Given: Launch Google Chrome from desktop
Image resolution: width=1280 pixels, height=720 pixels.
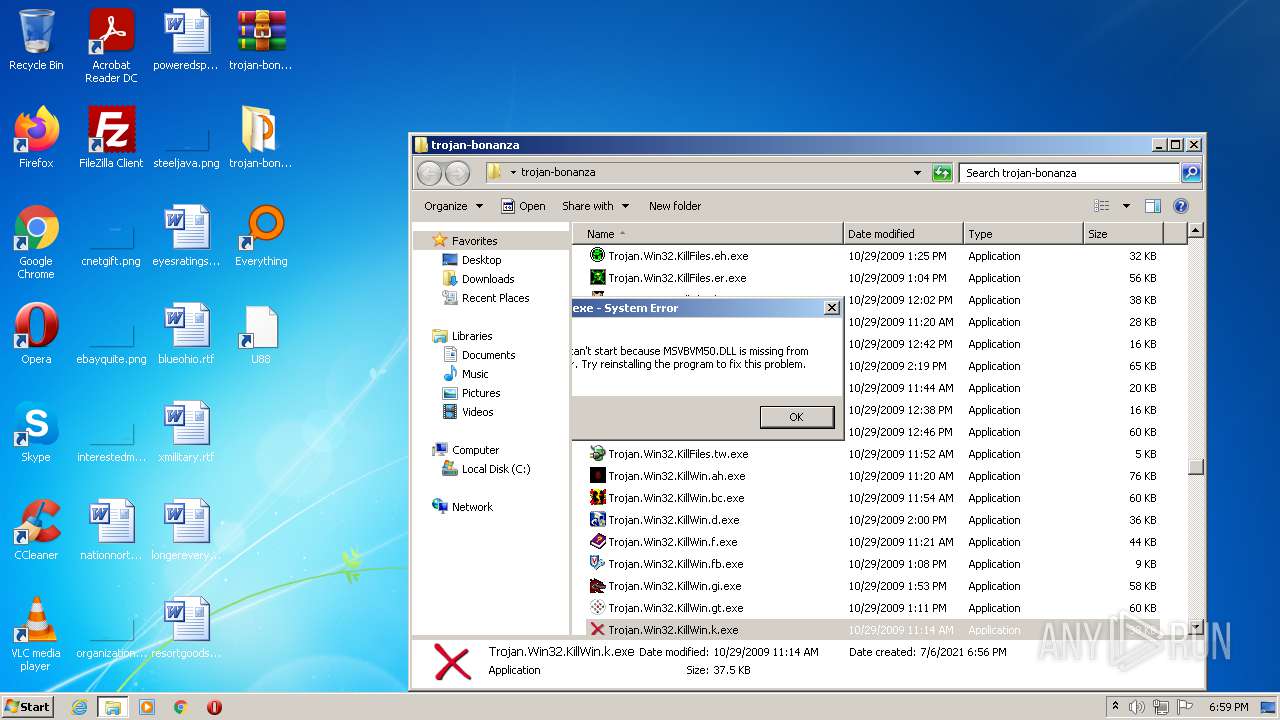Looking at the screenshot, I should [36, 242].
